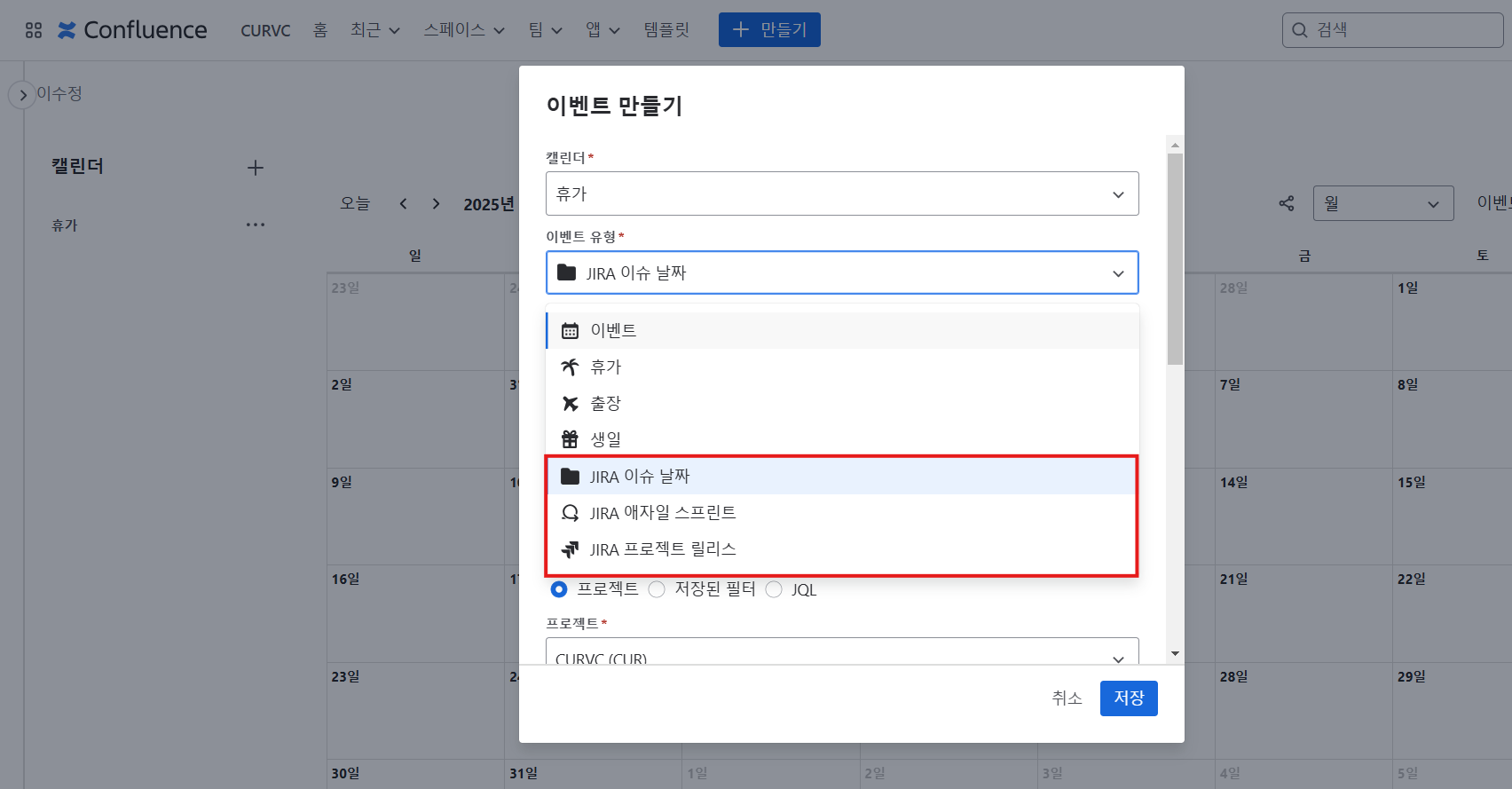Expand the 팀 menu
Screen dimensions: 1512x789
(546, 30)
